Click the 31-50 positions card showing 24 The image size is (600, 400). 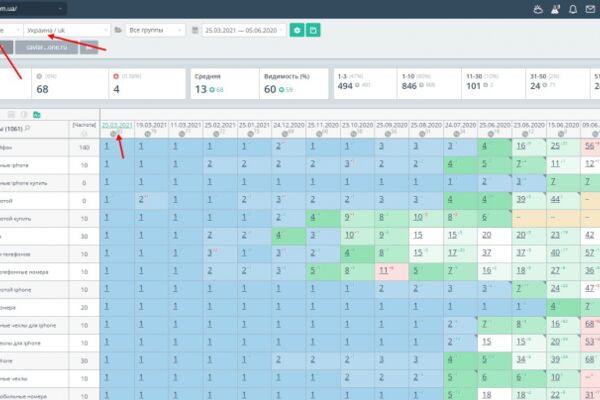pos(558,83)
